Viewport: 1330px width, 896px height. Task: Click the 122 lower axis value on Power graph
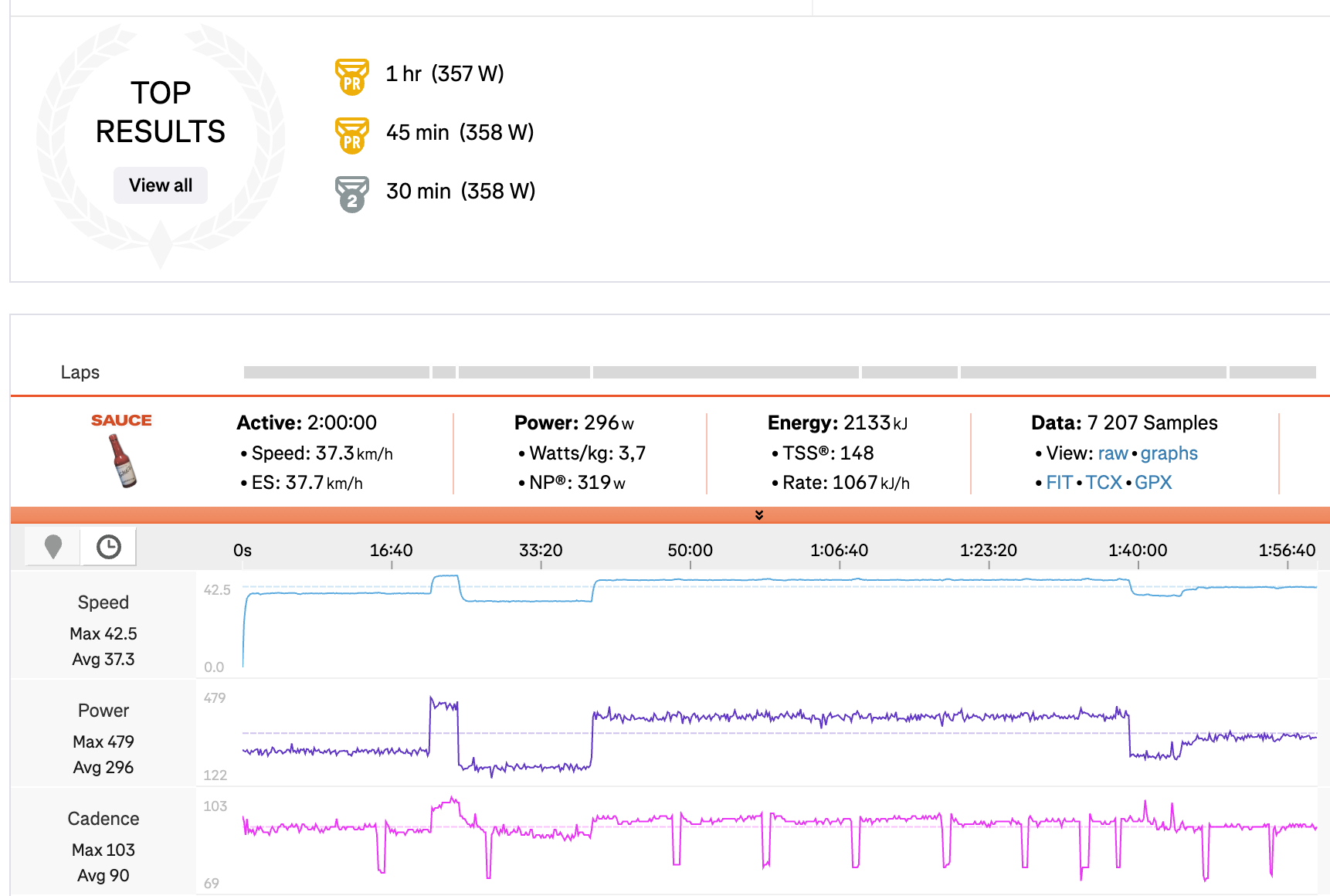pyautogui.click(x=215, y=775)
